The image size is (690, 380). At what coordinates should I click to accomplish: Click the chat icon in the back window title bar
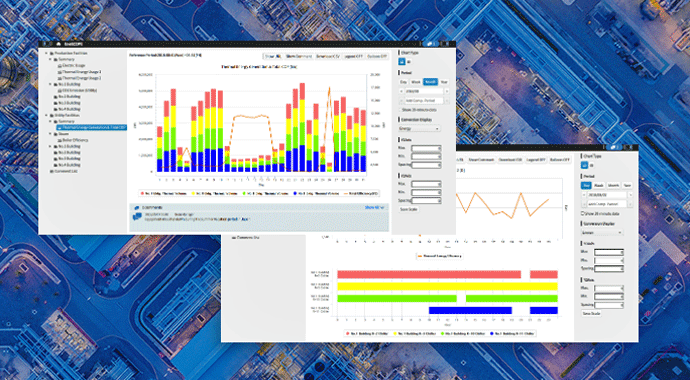point(614,147)
